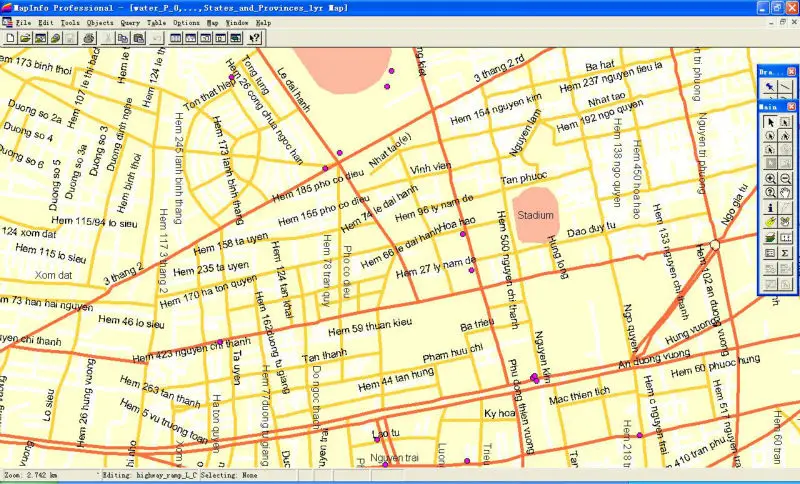Image resolution: width=800 pixels, height=484 pixels.
Task: Select the Zoom-in magnifier tool
Action: pyautogui.click(x=770, y=179)
